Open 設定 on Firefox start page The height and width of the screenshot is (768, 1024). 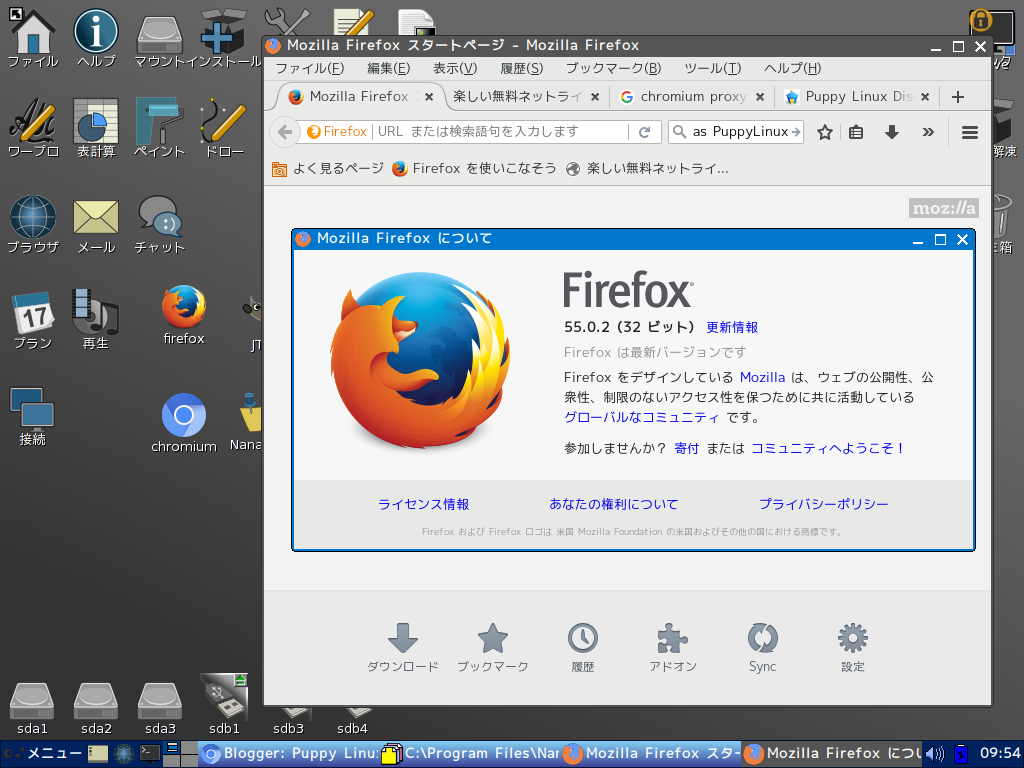852,648
